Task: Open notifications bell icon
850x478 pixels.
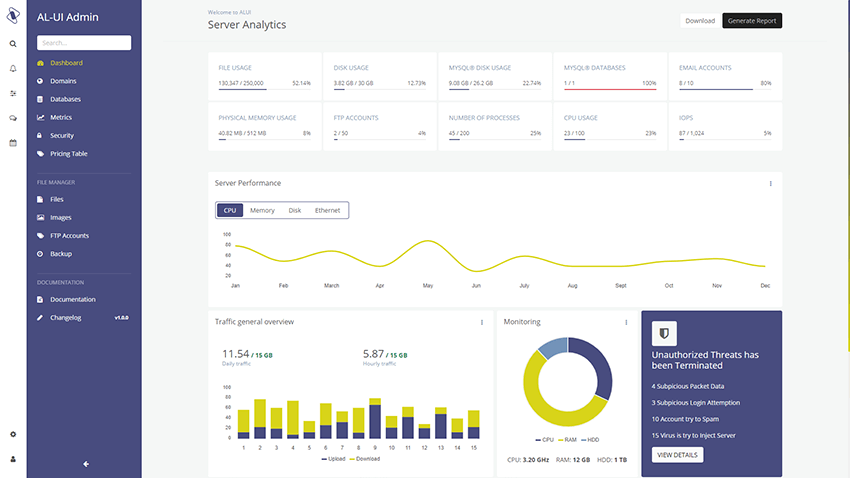Action: pos(13,68)
